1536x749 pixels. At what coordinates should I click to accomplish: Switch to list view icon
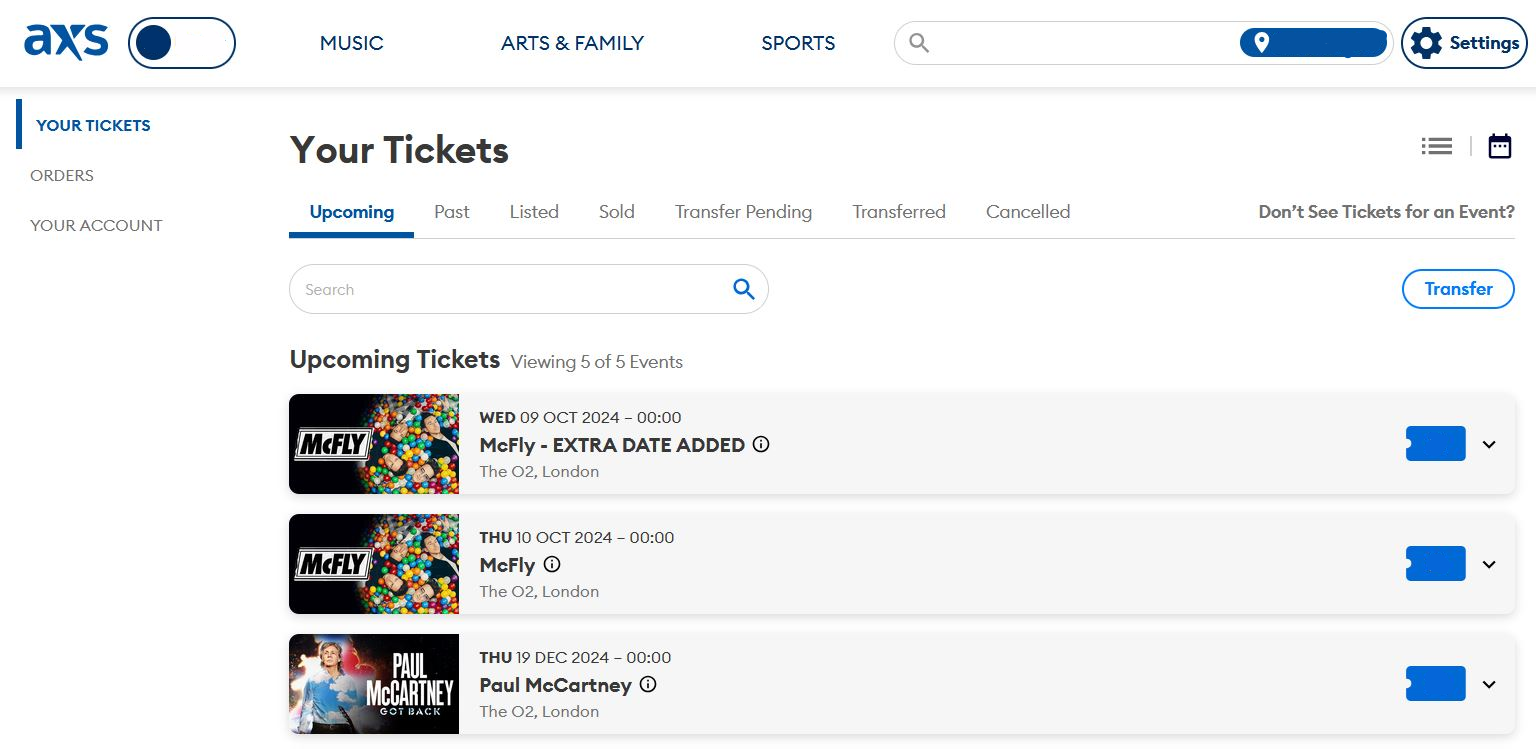1437,146
